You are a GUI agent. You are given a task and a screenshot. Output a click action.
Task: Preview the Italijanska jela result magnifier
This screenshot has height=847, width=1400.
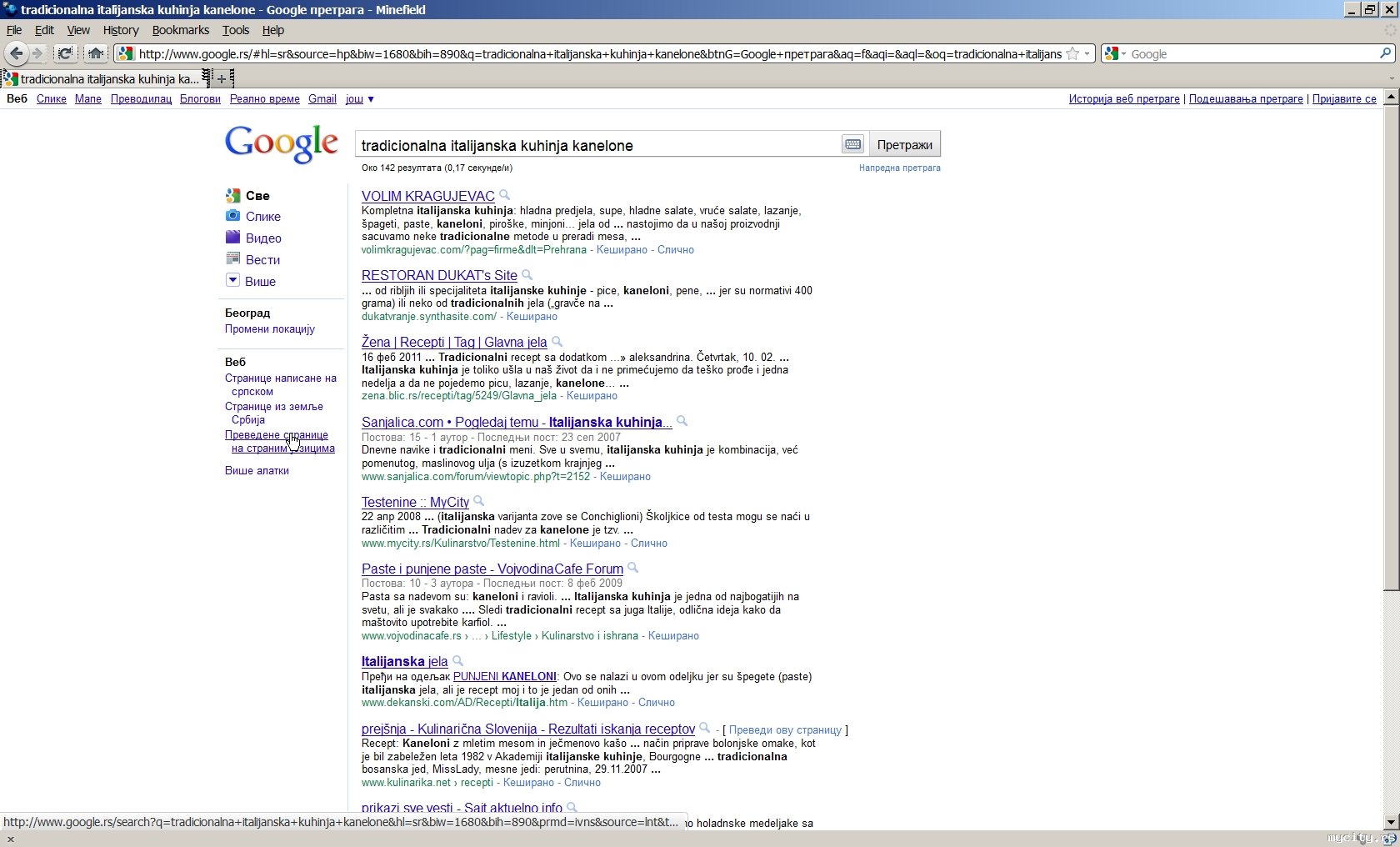[x=457, y=660]
